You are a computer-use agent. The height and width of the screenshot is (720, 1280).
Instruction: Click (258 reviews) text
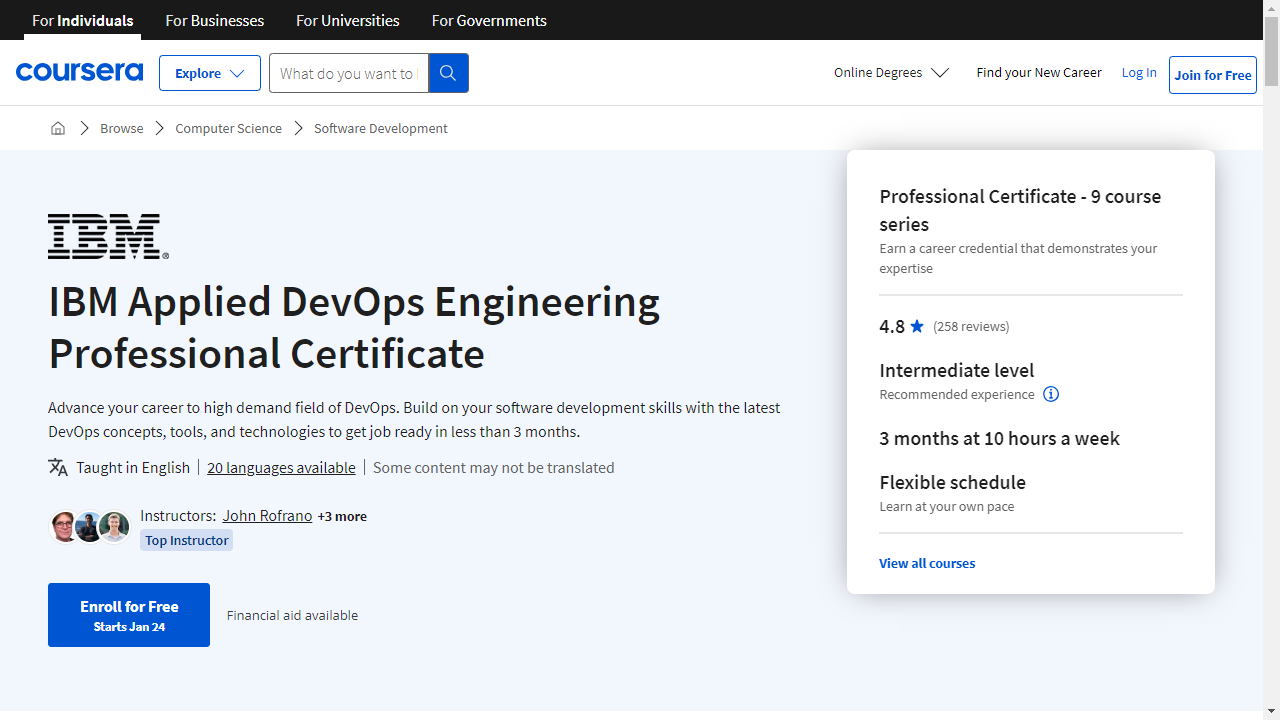(971, 326)
